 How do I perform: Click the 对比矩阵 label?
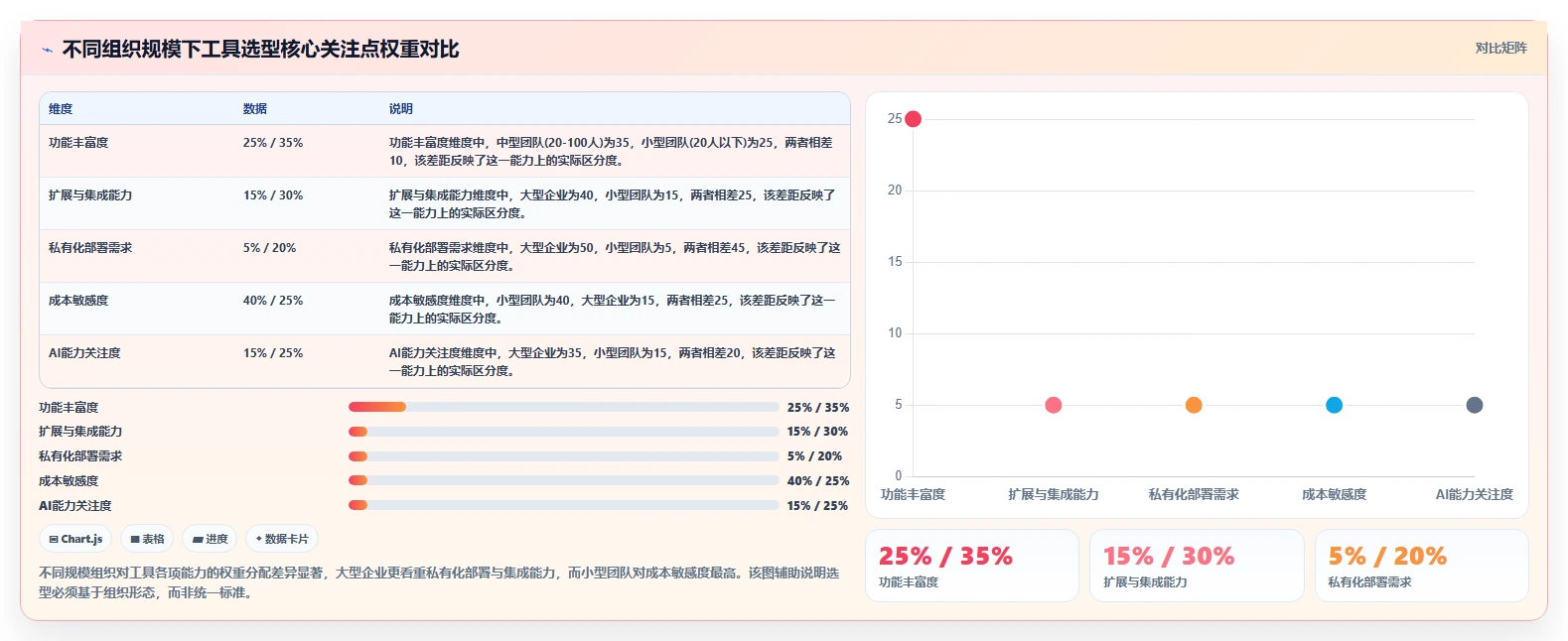pyautogui.click(x=1500, y=48)
